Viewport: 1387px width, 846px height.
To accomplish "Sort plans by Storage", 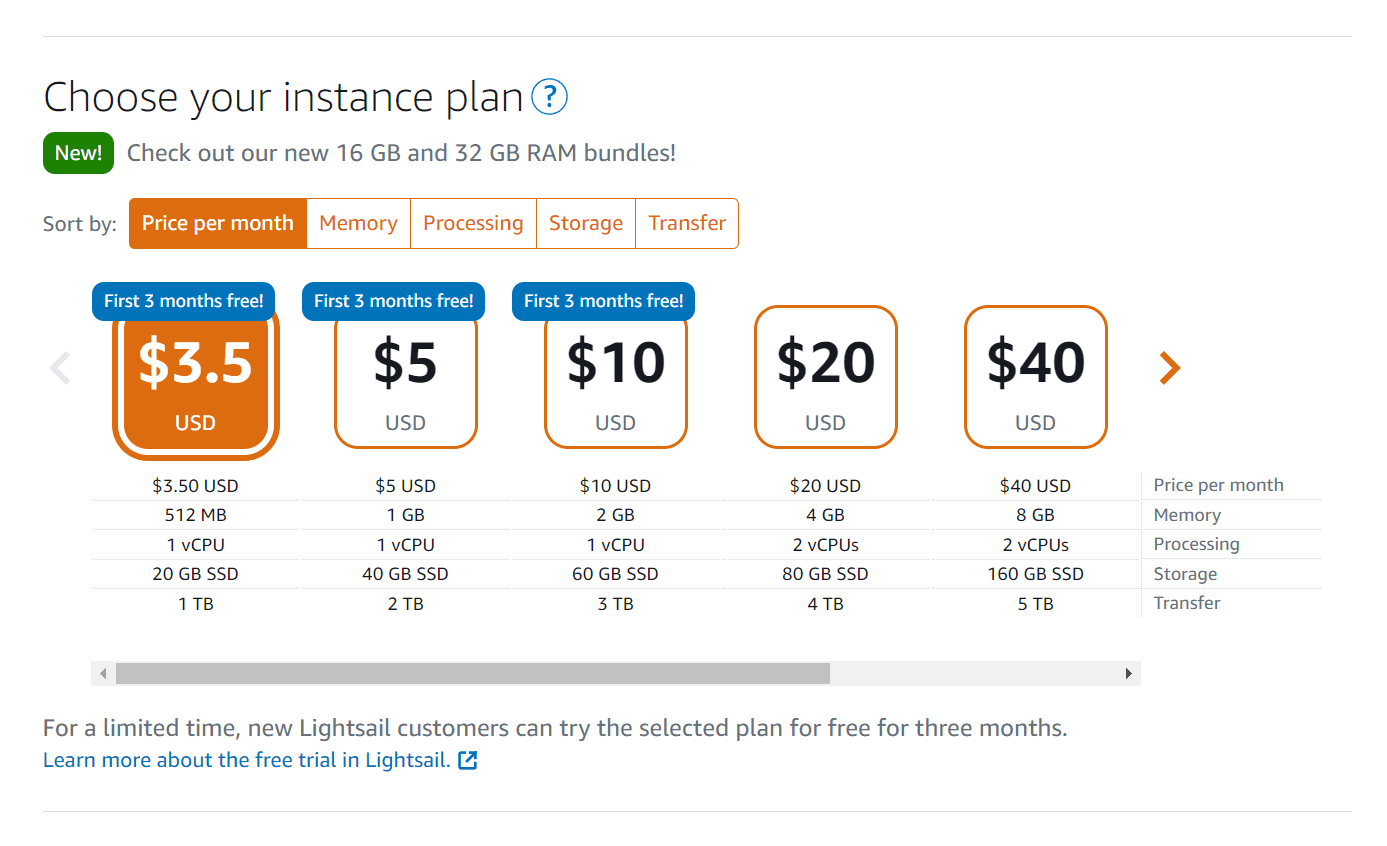I will (x=586, y=223).
